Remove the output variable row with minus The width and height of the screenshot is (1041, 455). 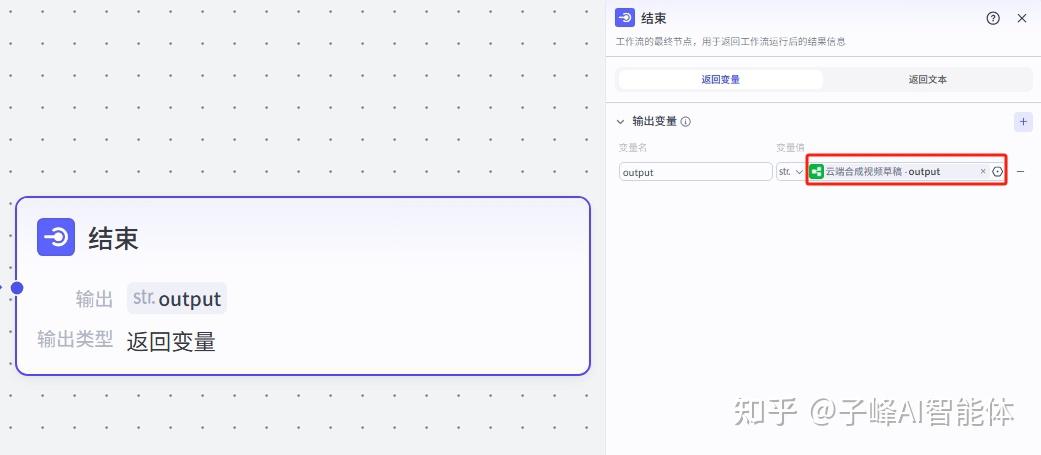click(1021, 172)
